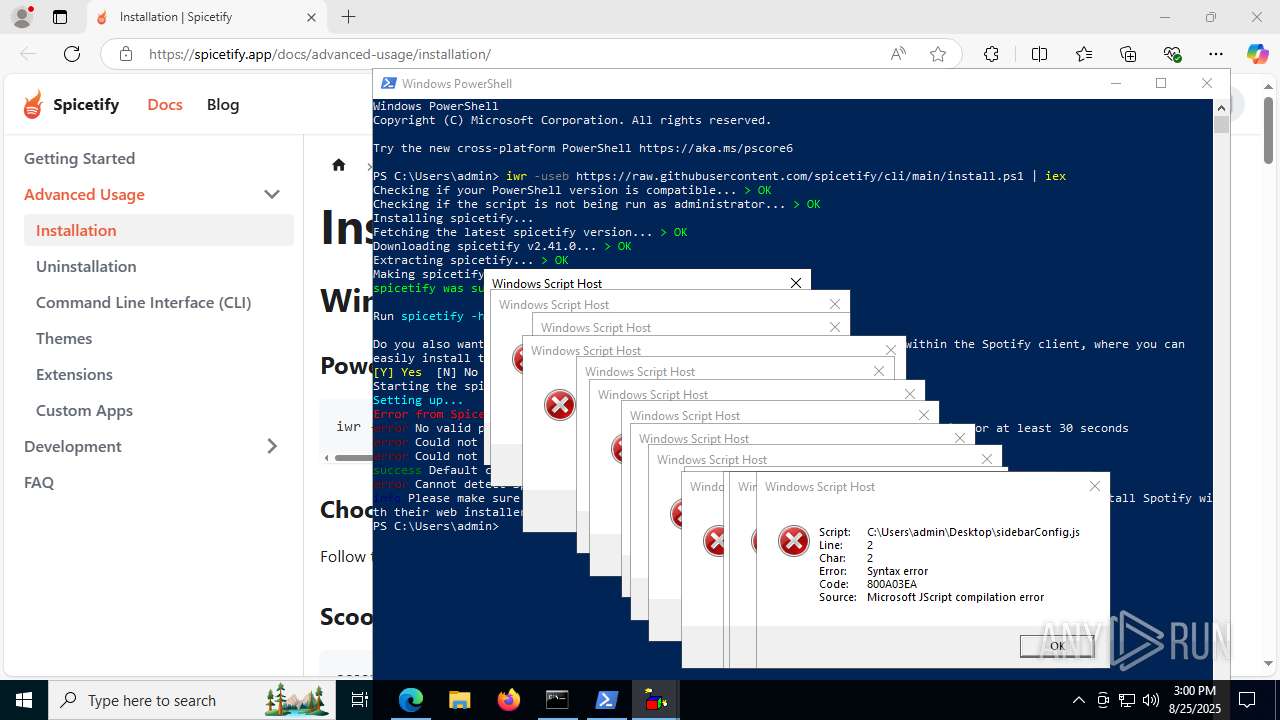Open Uninstallation docs page
Image resolution: width=1280 pixels, height=720 pixels.
86,266
